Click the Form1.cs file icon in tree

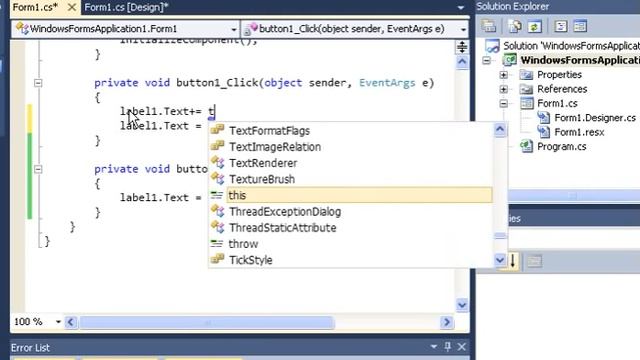527,103
